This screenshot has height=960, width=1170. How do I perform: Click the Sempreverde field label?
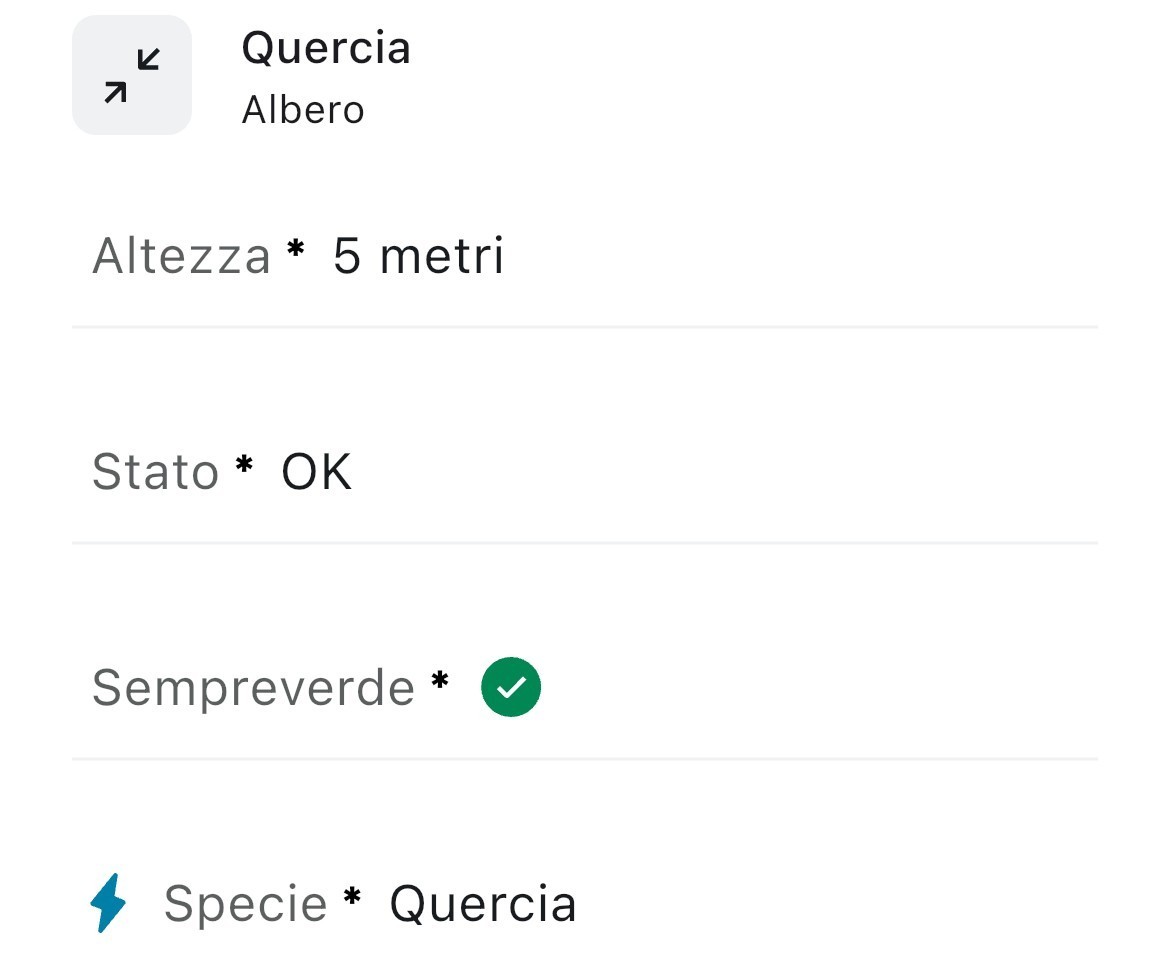(253, 688)
